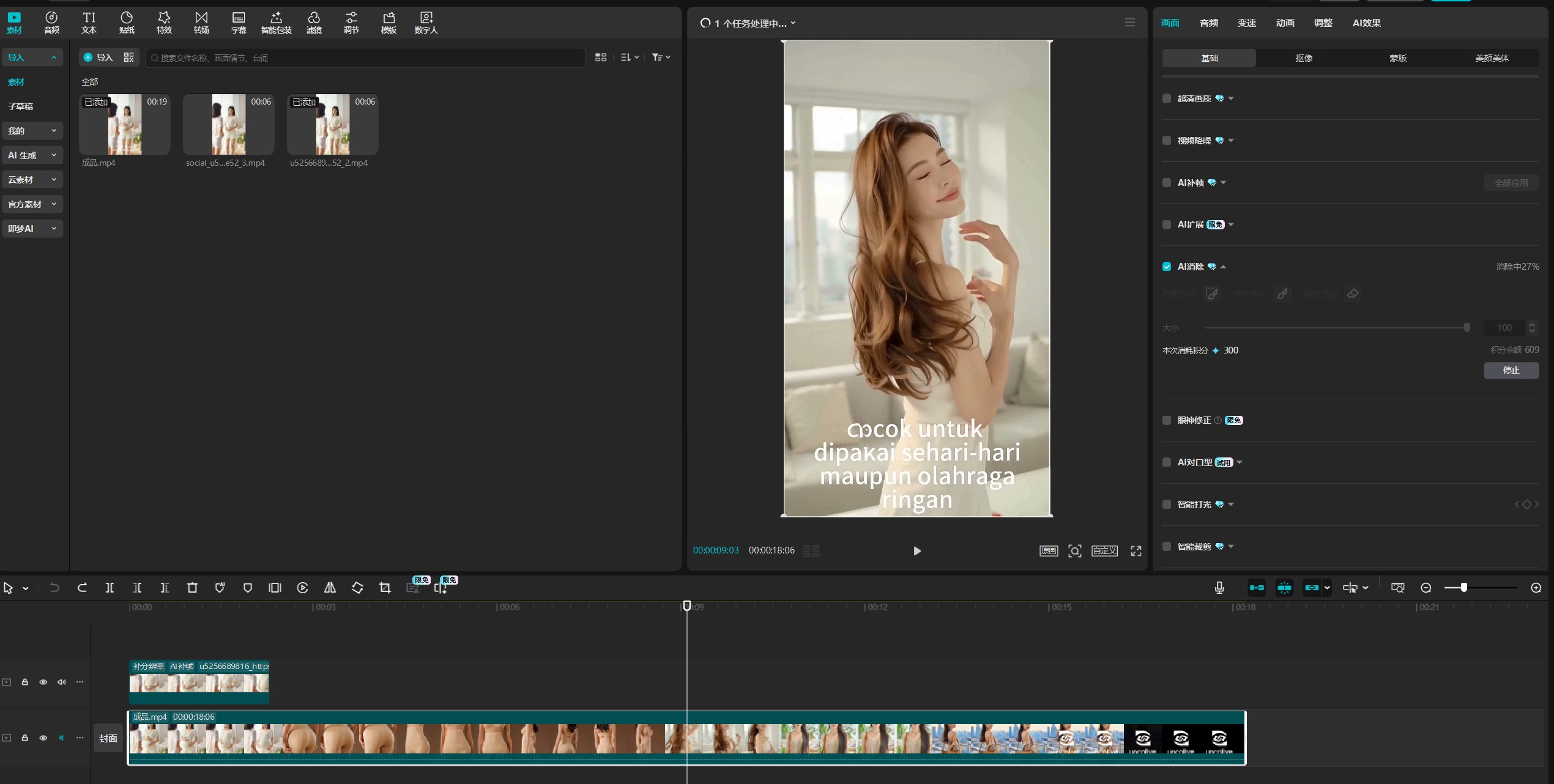Viewport: 1554px width, 784px height.
Task: Click the split clip tool in timeline toolbar
Action: click(x=110, y=588)
